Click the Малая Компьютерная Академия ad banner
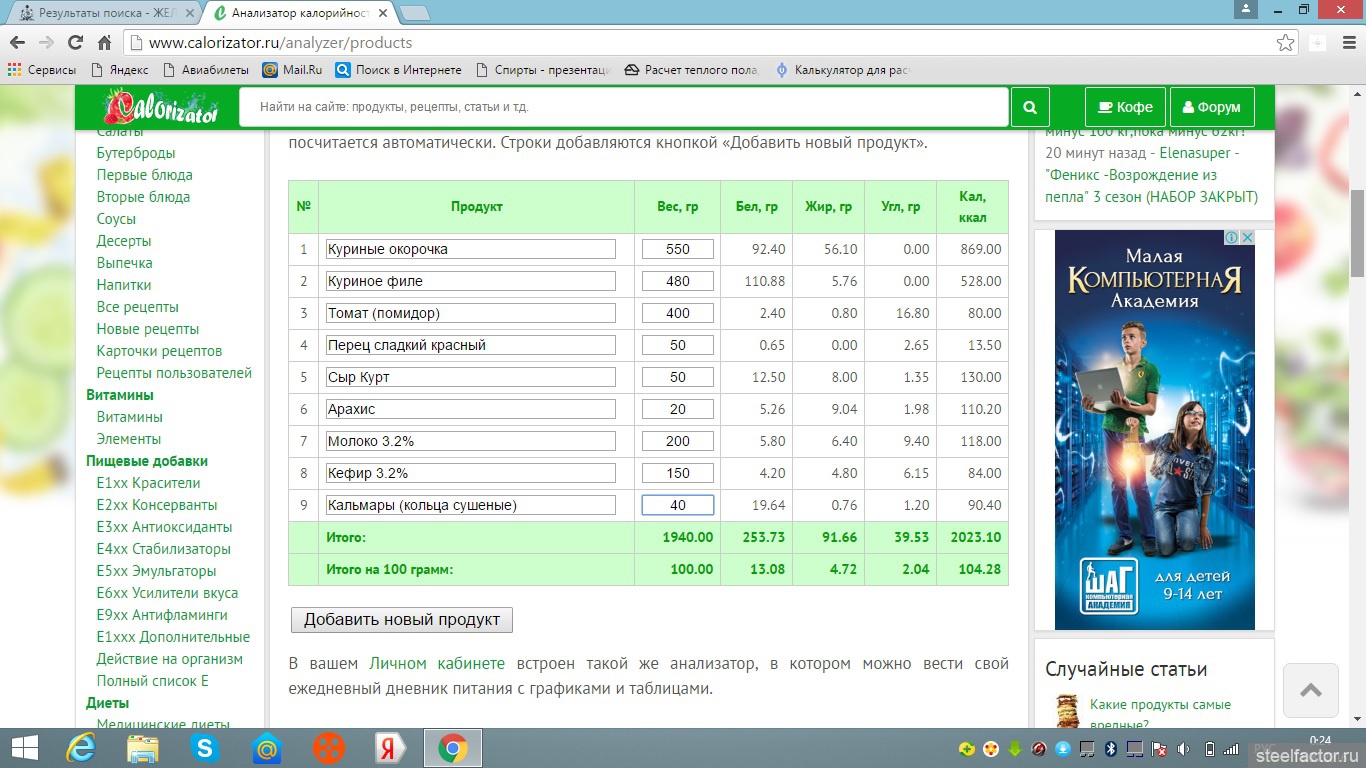This screenshot has height=768, width=1366. 1154,430
